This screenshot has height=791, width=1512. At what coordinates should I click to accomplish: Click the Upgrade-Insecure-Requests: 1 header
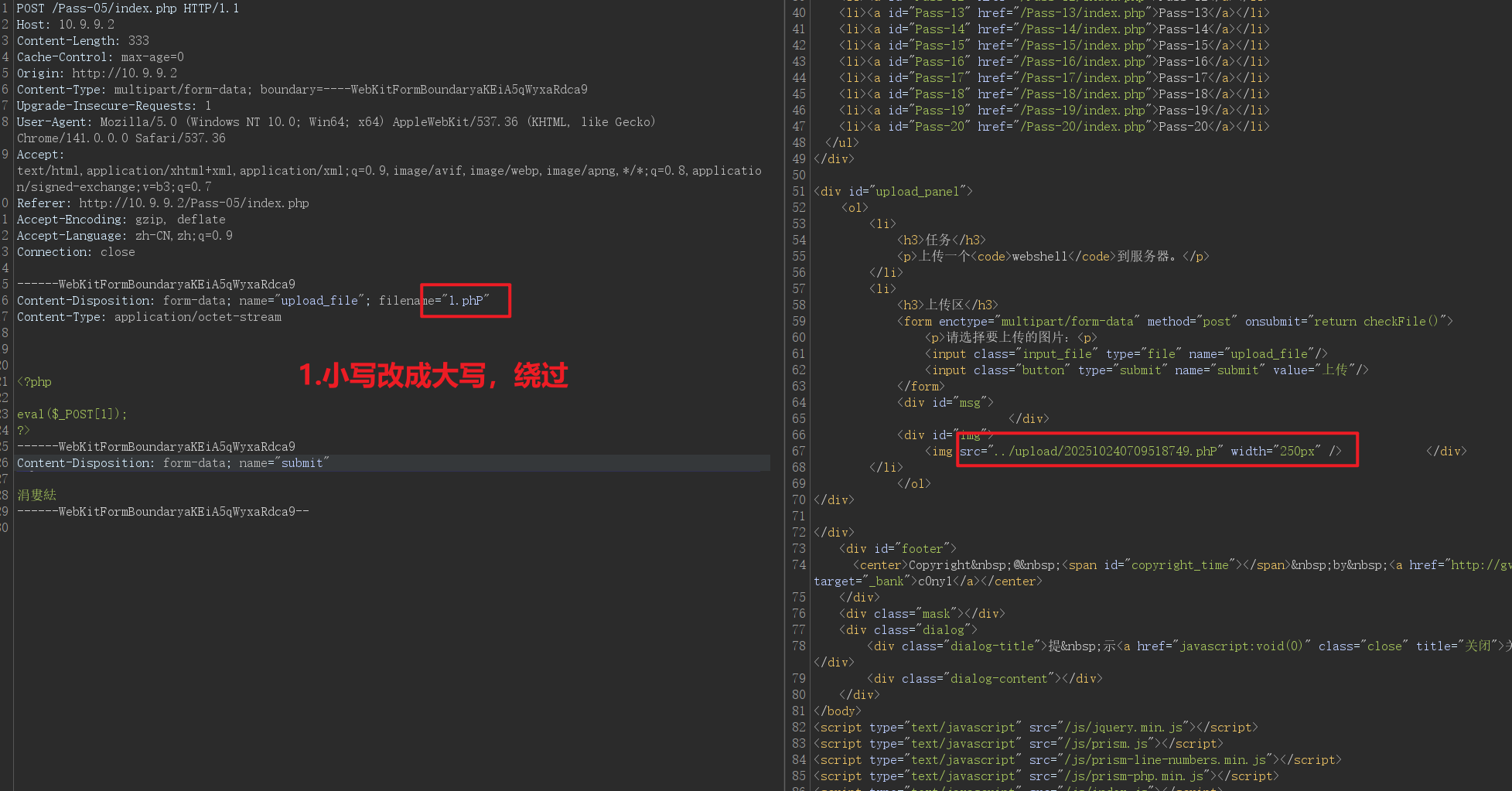click(114, 106)
